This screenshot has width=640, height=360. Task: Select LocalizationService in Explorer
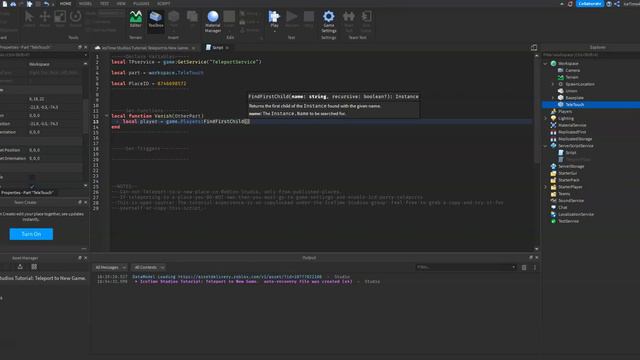[x=576, y=214]
